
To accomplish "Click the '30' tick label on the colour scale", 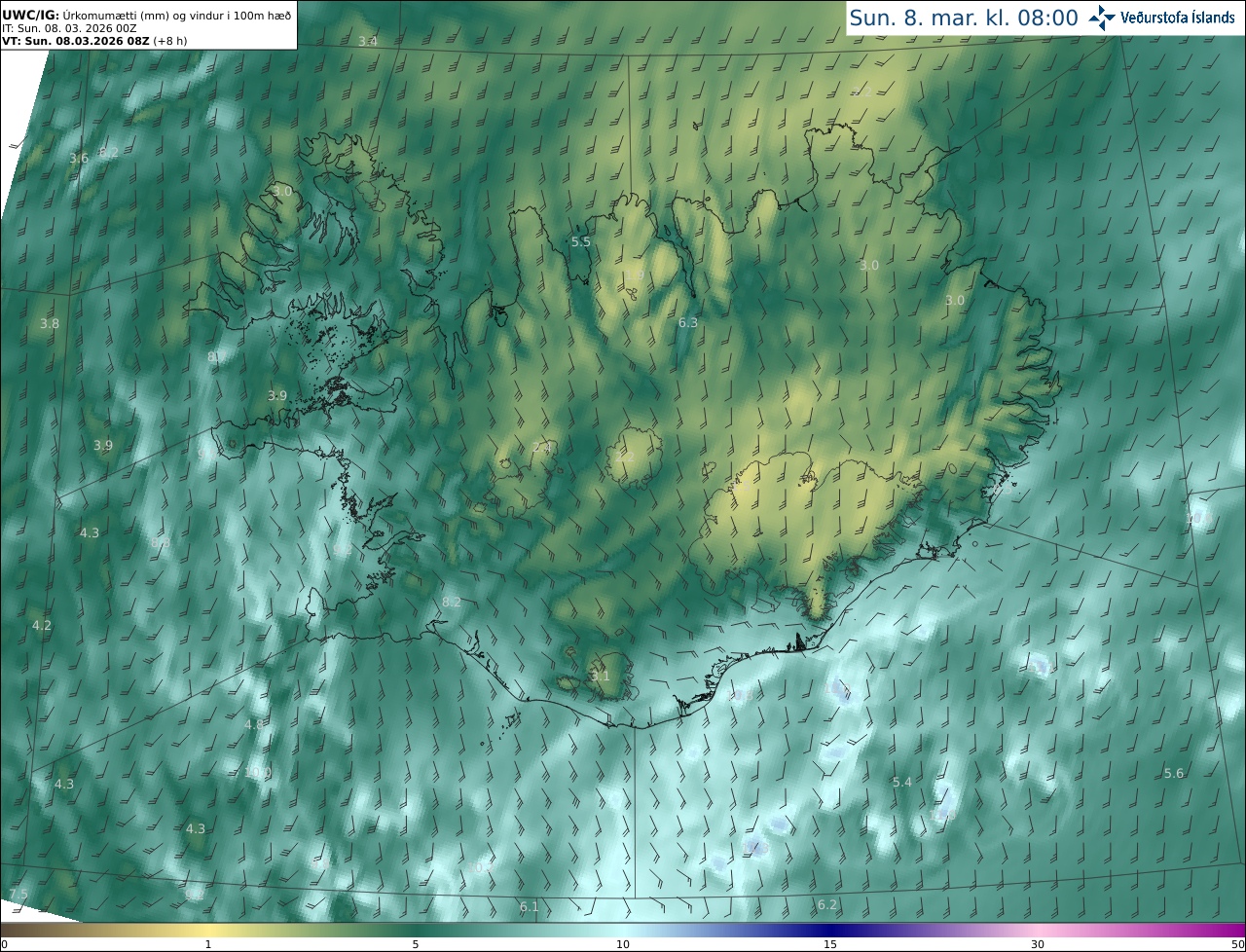I will tap(1038, 944).
